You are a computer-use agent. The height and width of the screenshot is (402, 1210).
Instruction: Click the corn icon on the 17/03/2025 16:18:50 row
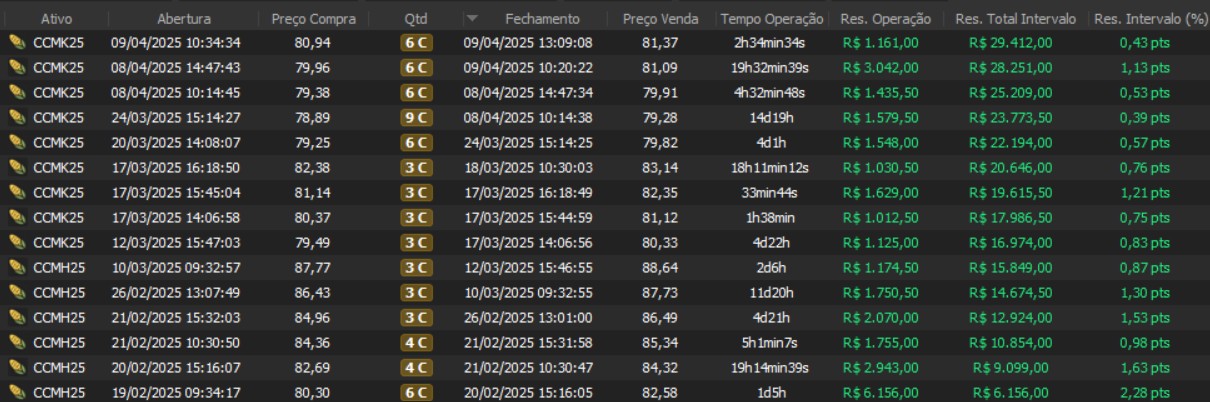pos(17,167)
